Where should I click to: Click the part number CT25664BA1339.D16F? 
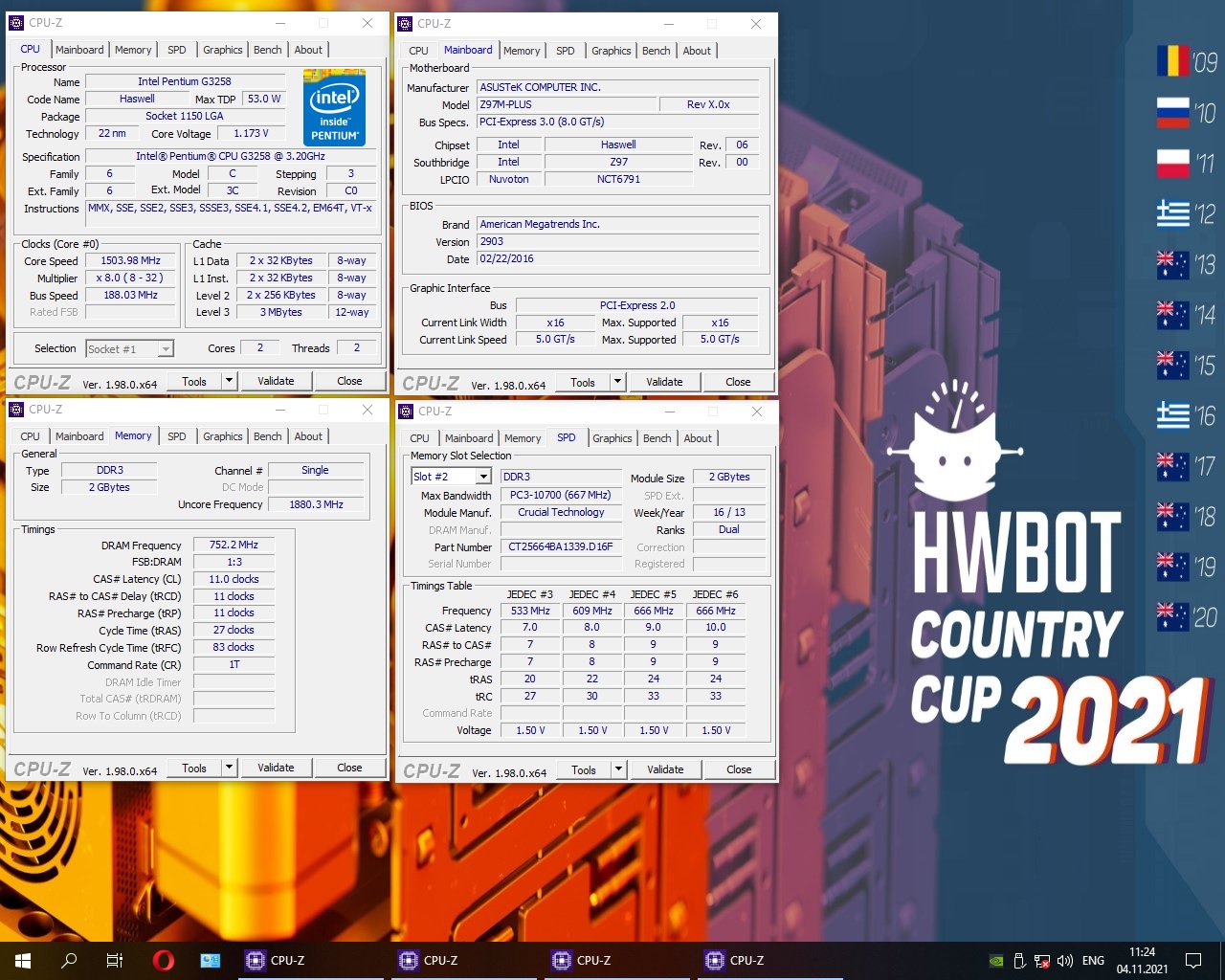[561, 547]
